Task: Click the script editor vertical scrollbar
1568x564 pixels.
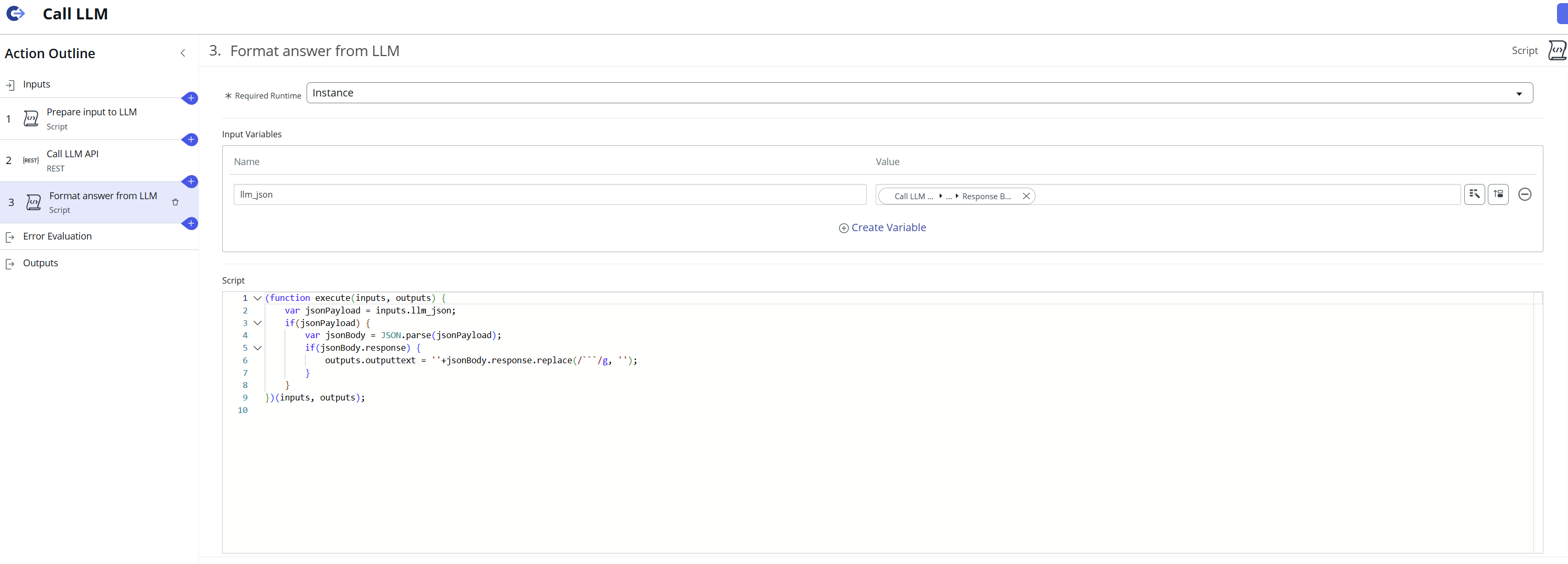Action: [1538, 422]
